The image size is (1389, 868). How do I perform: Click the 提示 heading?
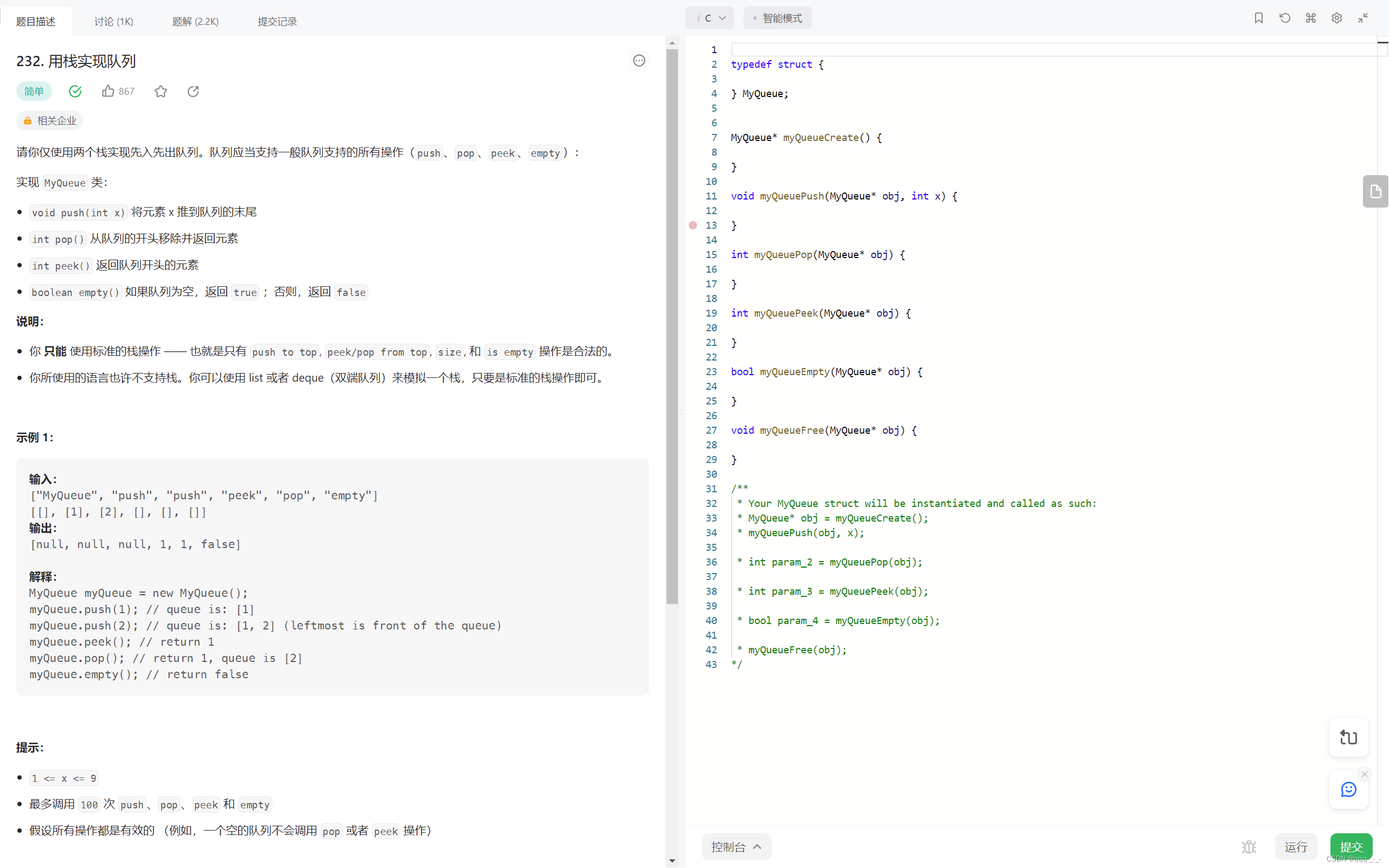30,748
